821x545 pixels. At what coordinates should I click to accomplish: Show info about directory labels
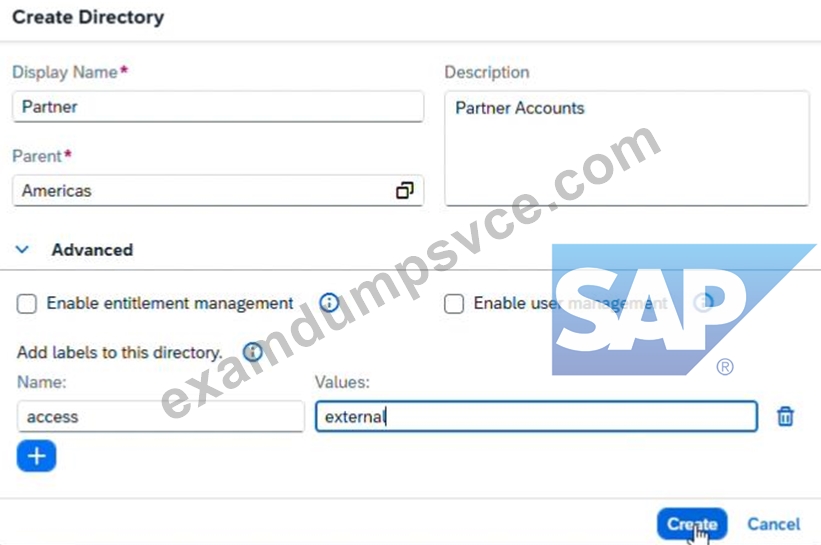[252, 352]
